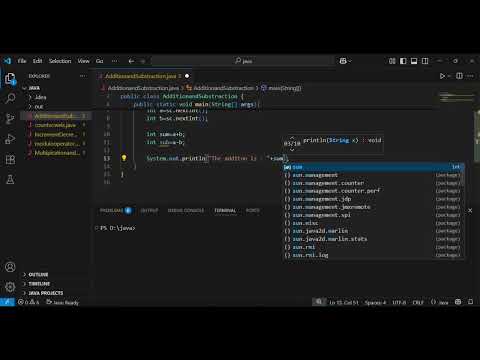Open the Source Control view
The image size is (480, 360).
pyautogui.click(x=10, y=119)
